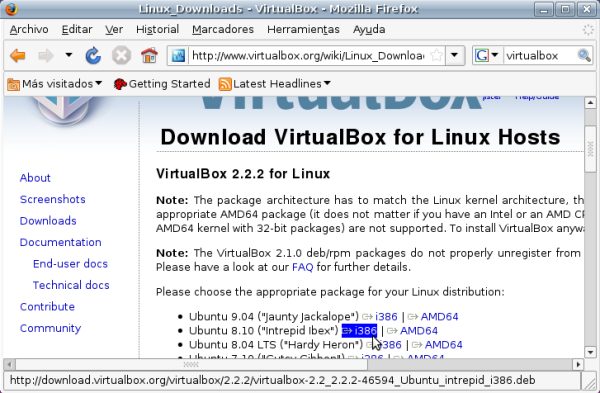Screen dimensions: 600x393
Task: Open the Documentation sidebar link
Action: pyautogui.click(x=60, y=242)
